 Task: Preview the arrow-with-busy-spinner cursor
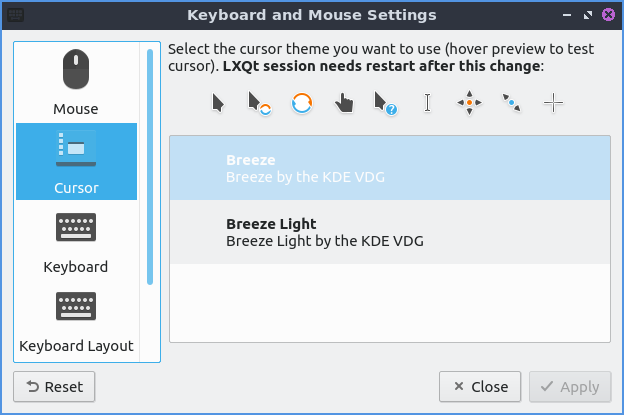click(260, 103)
